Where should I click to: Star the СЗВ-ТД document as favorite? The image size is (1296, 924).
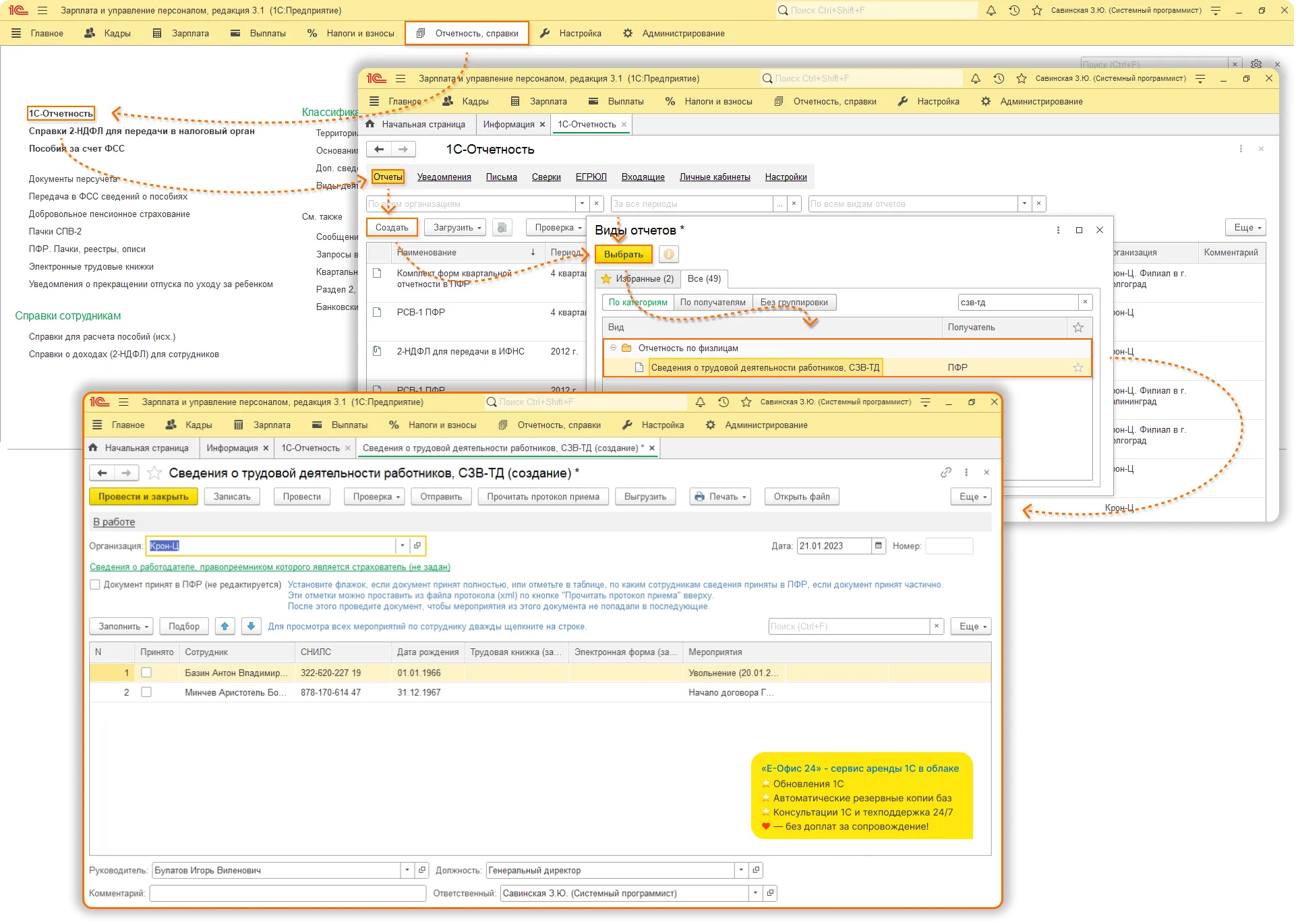154,473
